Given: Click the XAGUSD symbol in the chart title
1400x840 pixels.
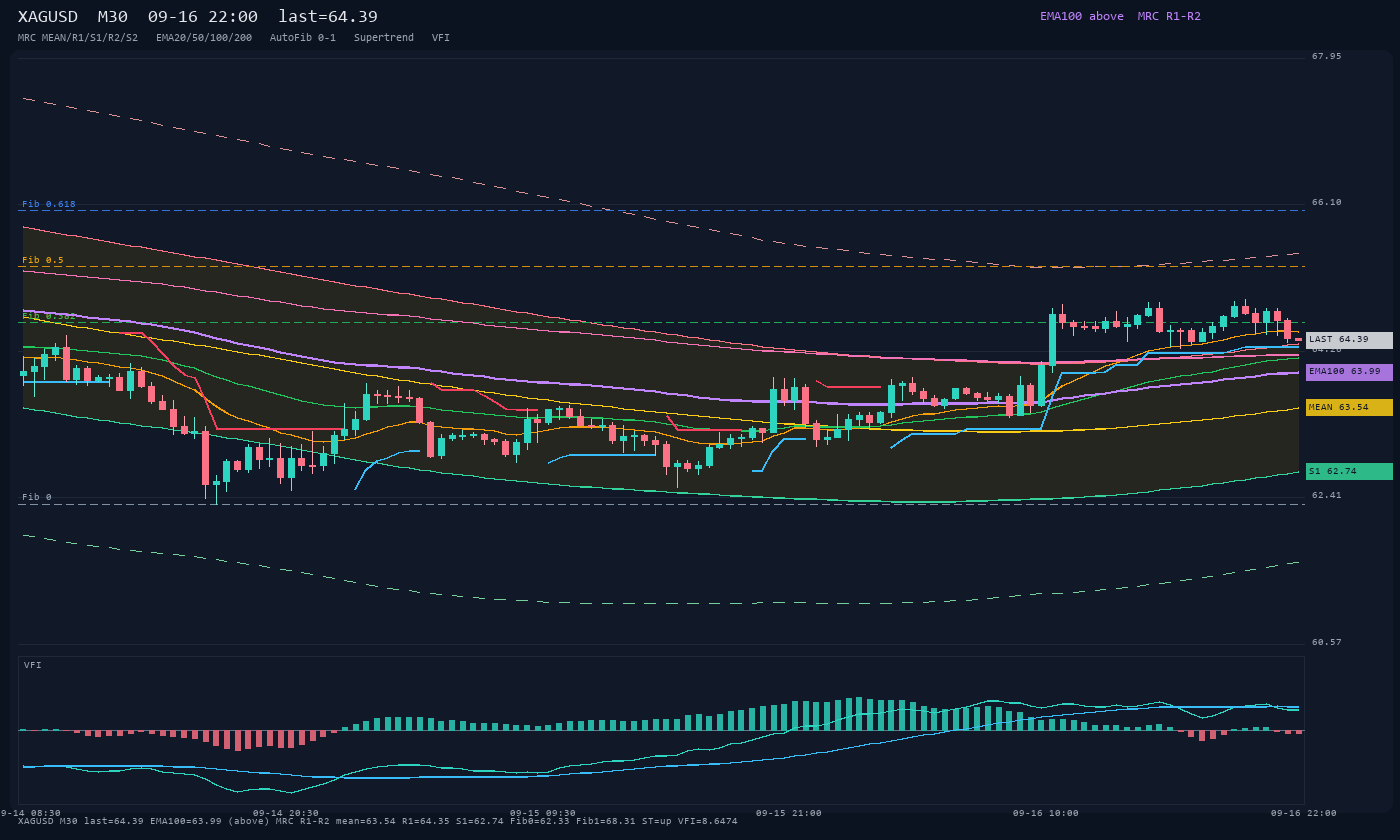Looking at the screenshot, I should [48, 16].
